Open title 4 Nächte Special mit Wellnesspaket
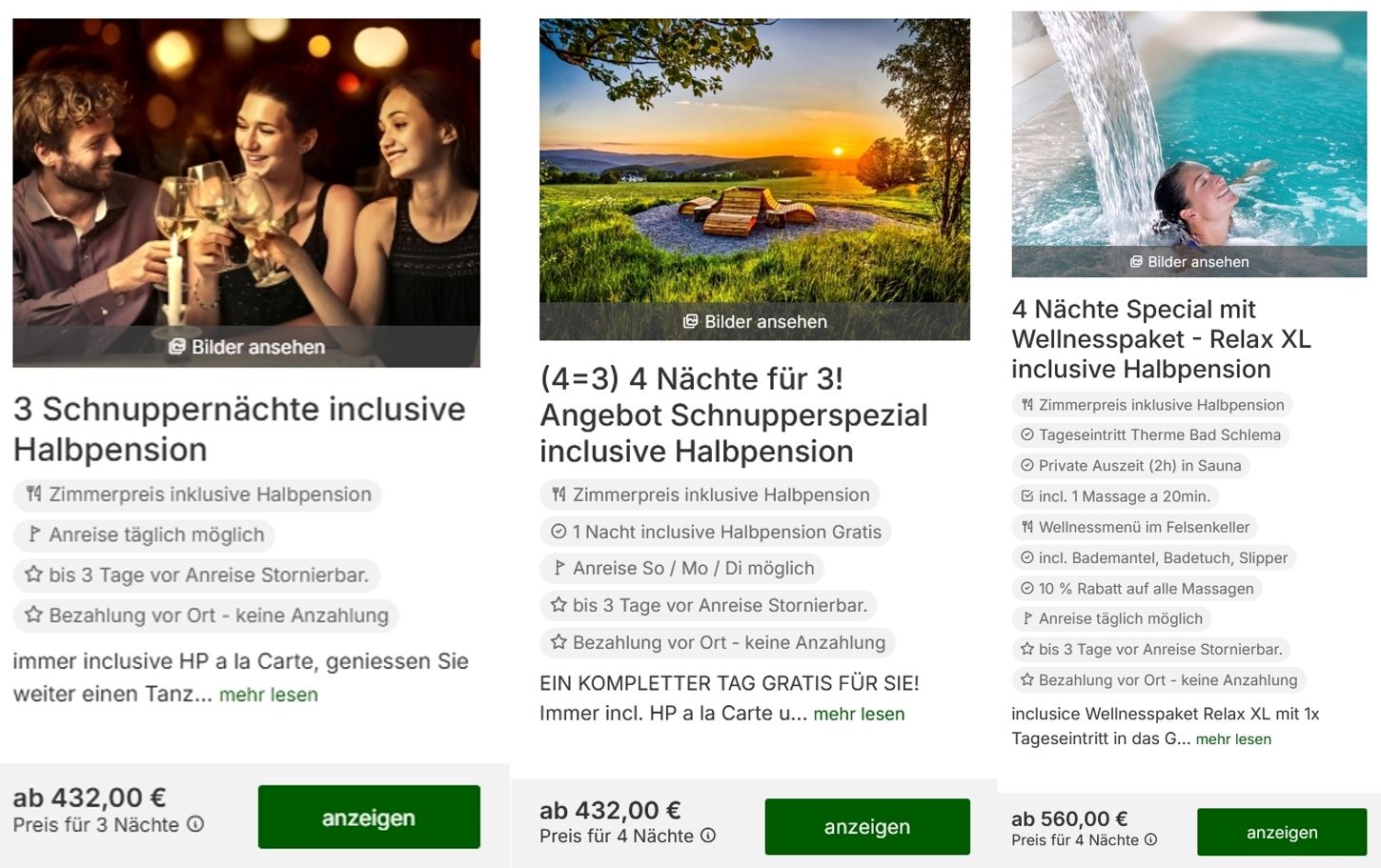Image resolution: width=1381 pixels, height=868 pixels. (x=1161, y=339)
